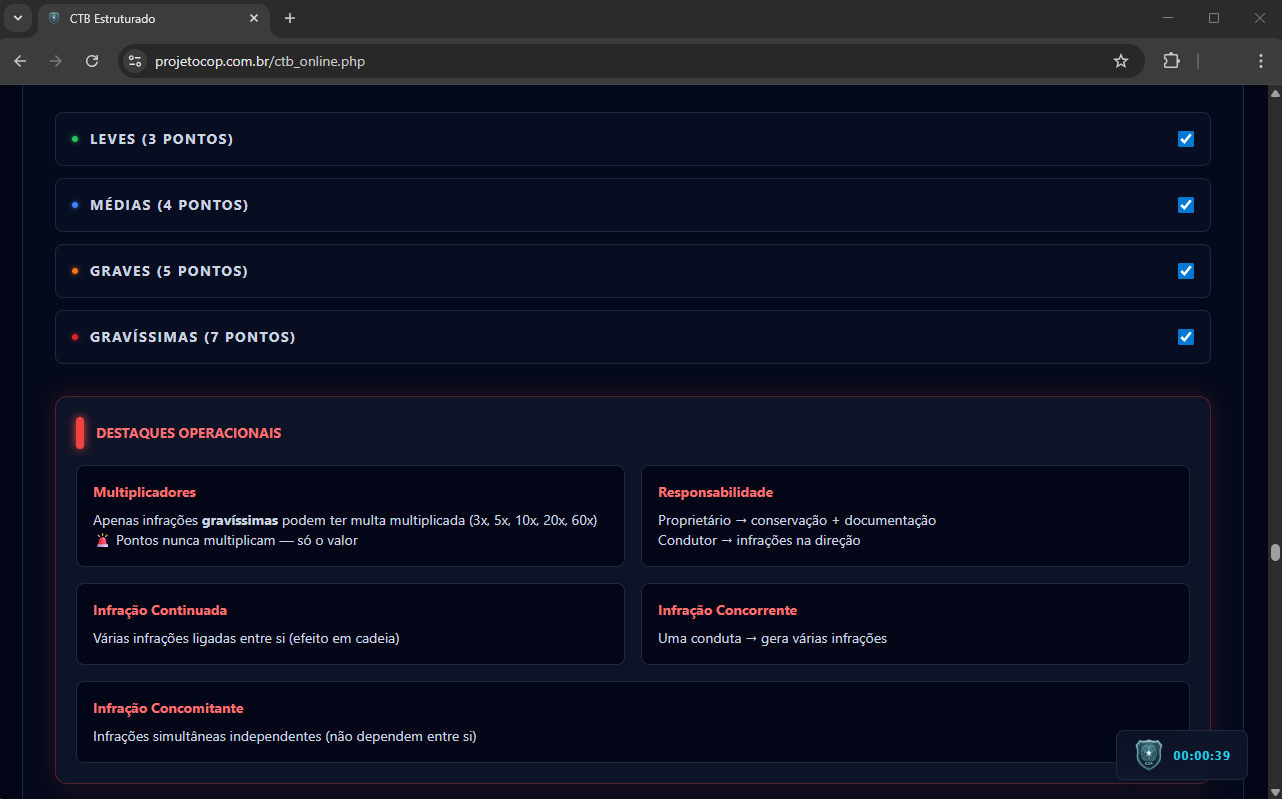
Task: Click text 'Pontos nunca multiplicam — só o valor'
Action: coord(237,540)
